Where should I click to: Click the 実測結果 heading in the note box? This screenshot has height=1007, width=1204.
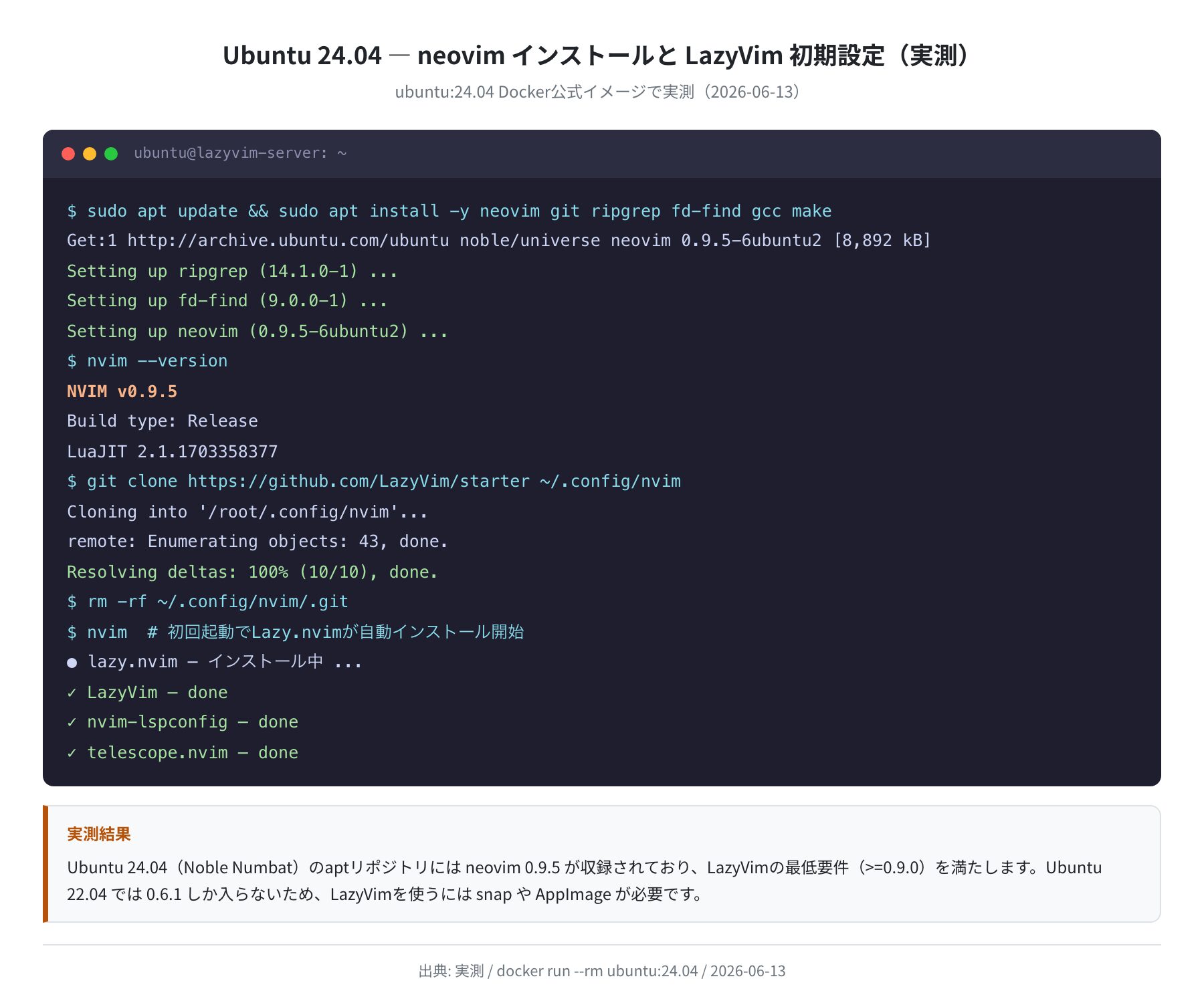(99, 834)
